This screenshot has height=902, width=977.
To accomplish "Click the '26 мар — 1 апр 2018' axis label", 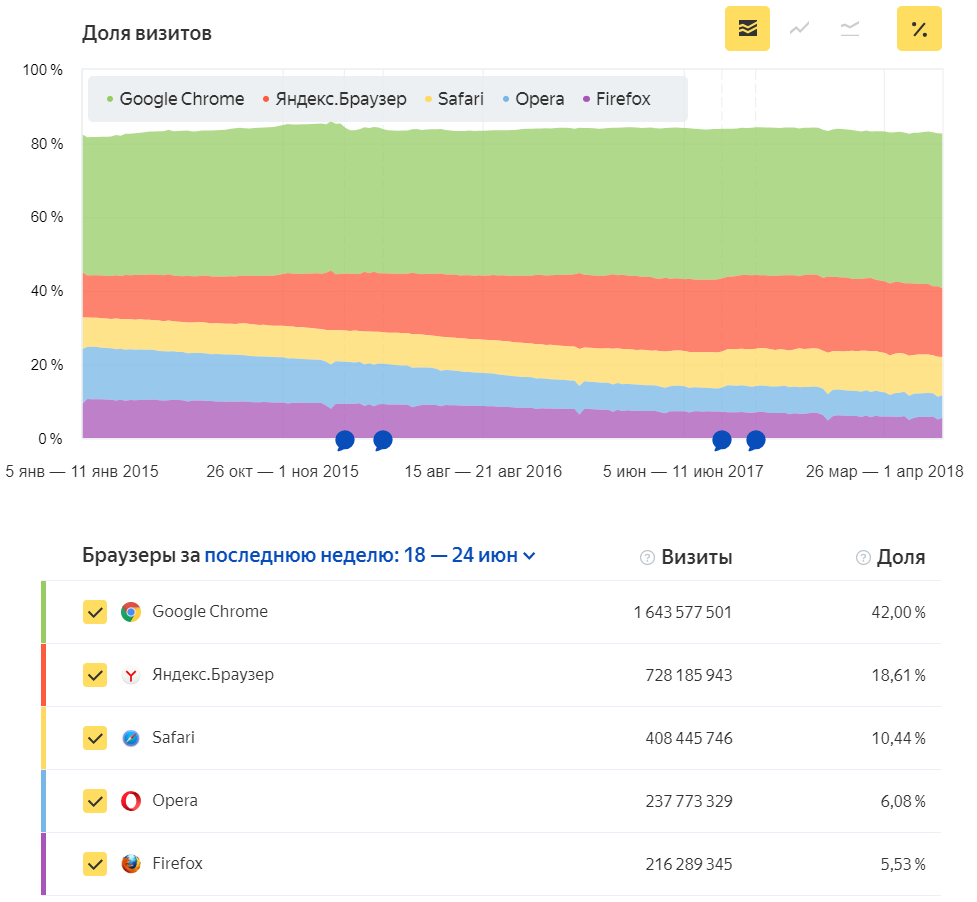I will pos(885,472).
